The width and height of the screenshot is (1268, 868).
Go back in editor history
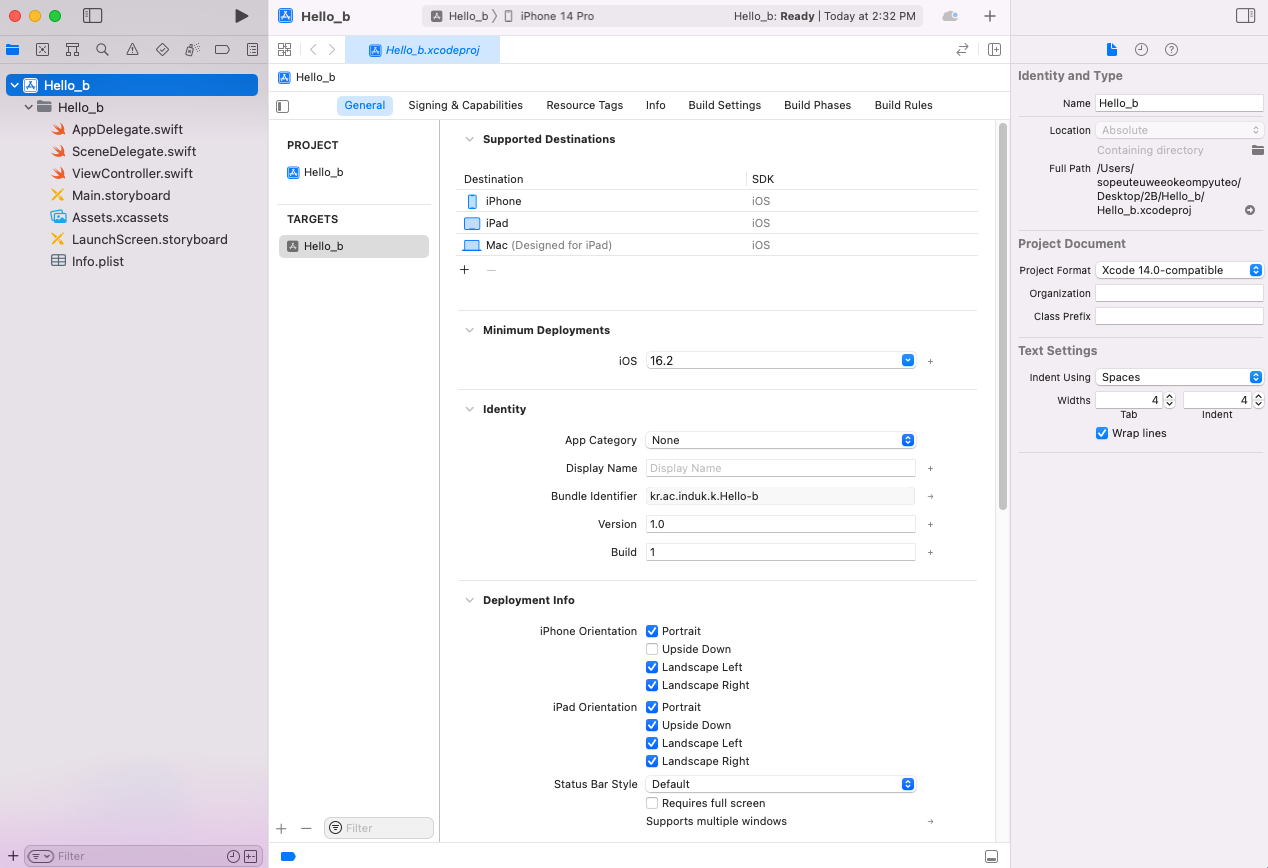click(313, 49)
